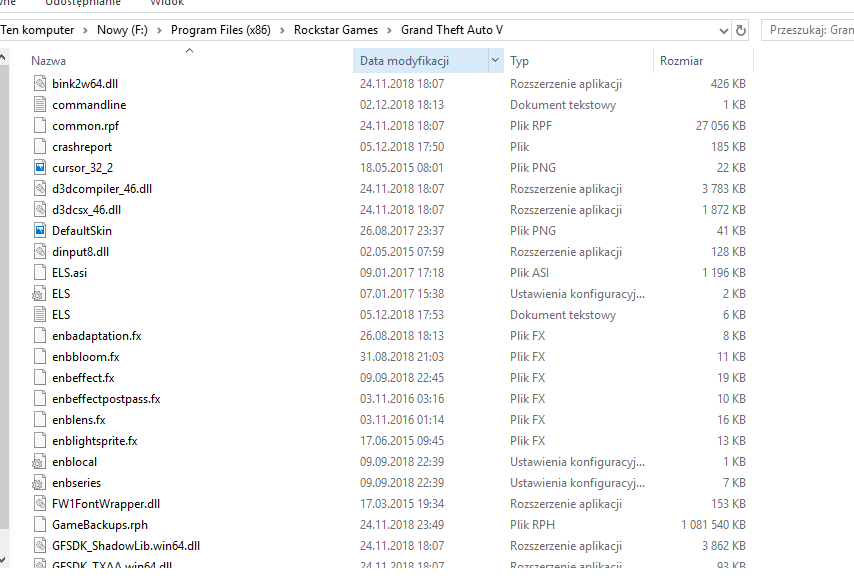854x582 pixels.
Task: Expand breadcrumb chevron after Ten komputer
Action: click(x=85, y=30)
